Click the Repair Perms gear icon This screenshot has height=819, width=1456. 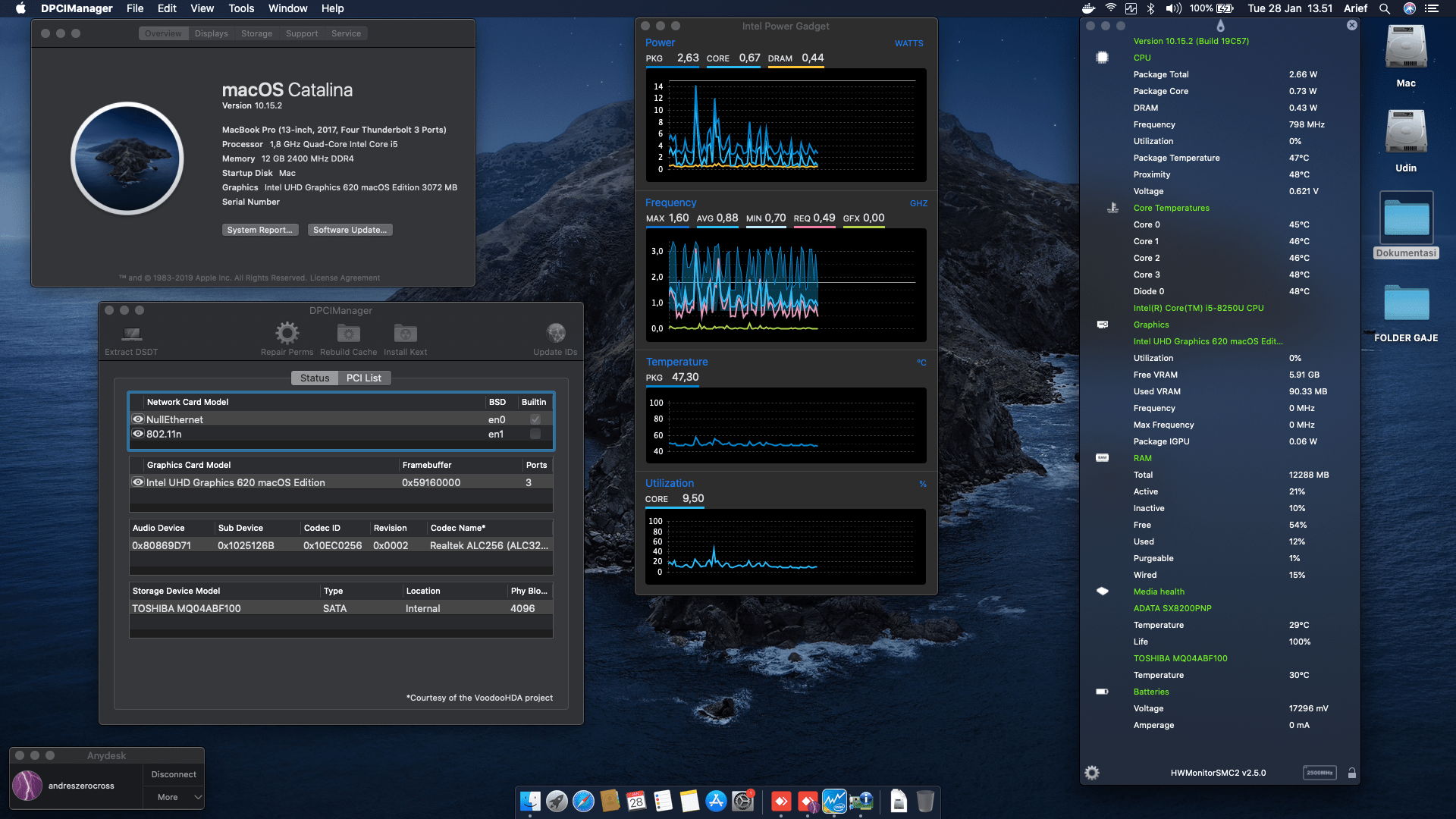tap(287, 333)
